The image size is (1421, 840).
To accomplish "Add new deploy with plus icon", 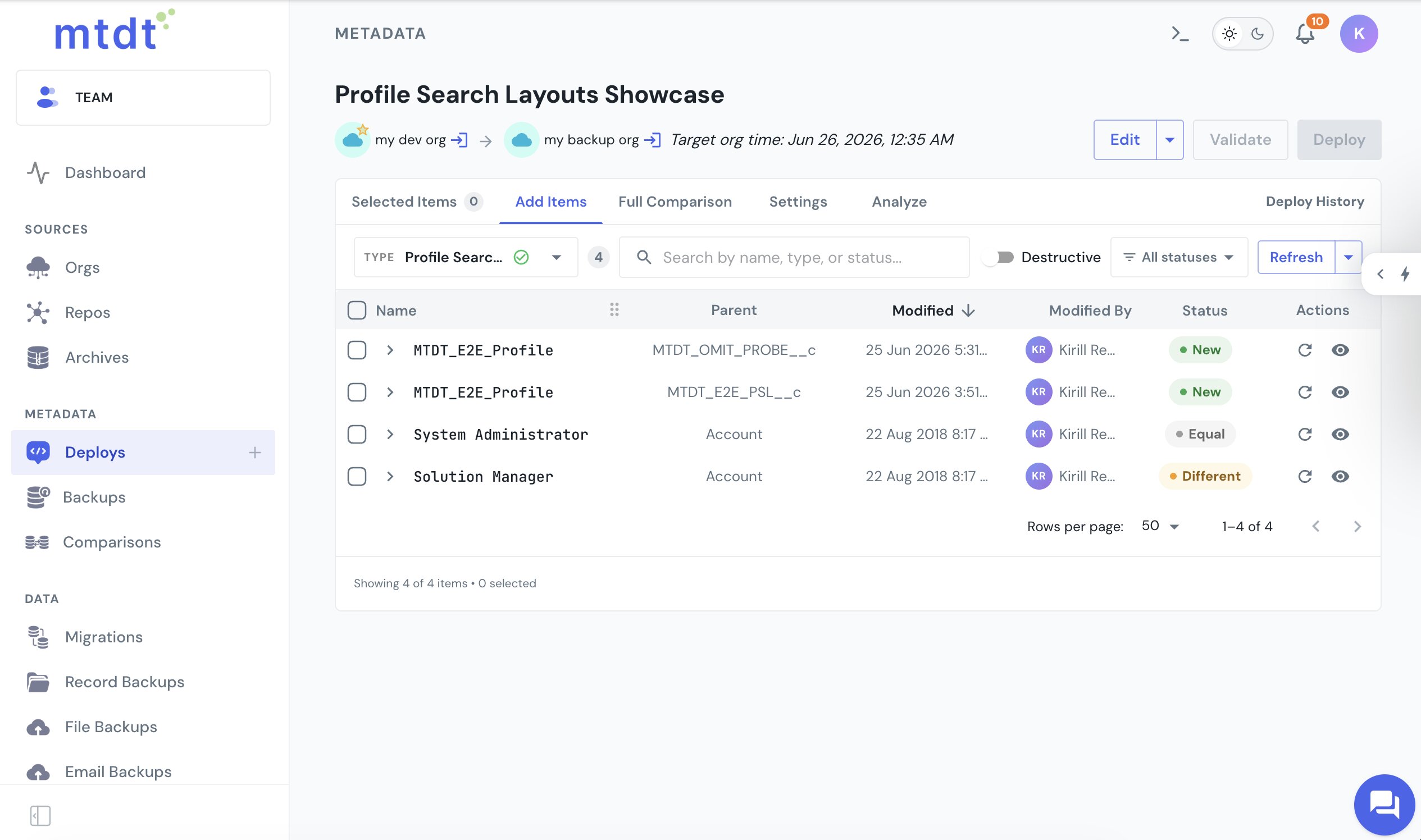I will click(x=255, y=452).
